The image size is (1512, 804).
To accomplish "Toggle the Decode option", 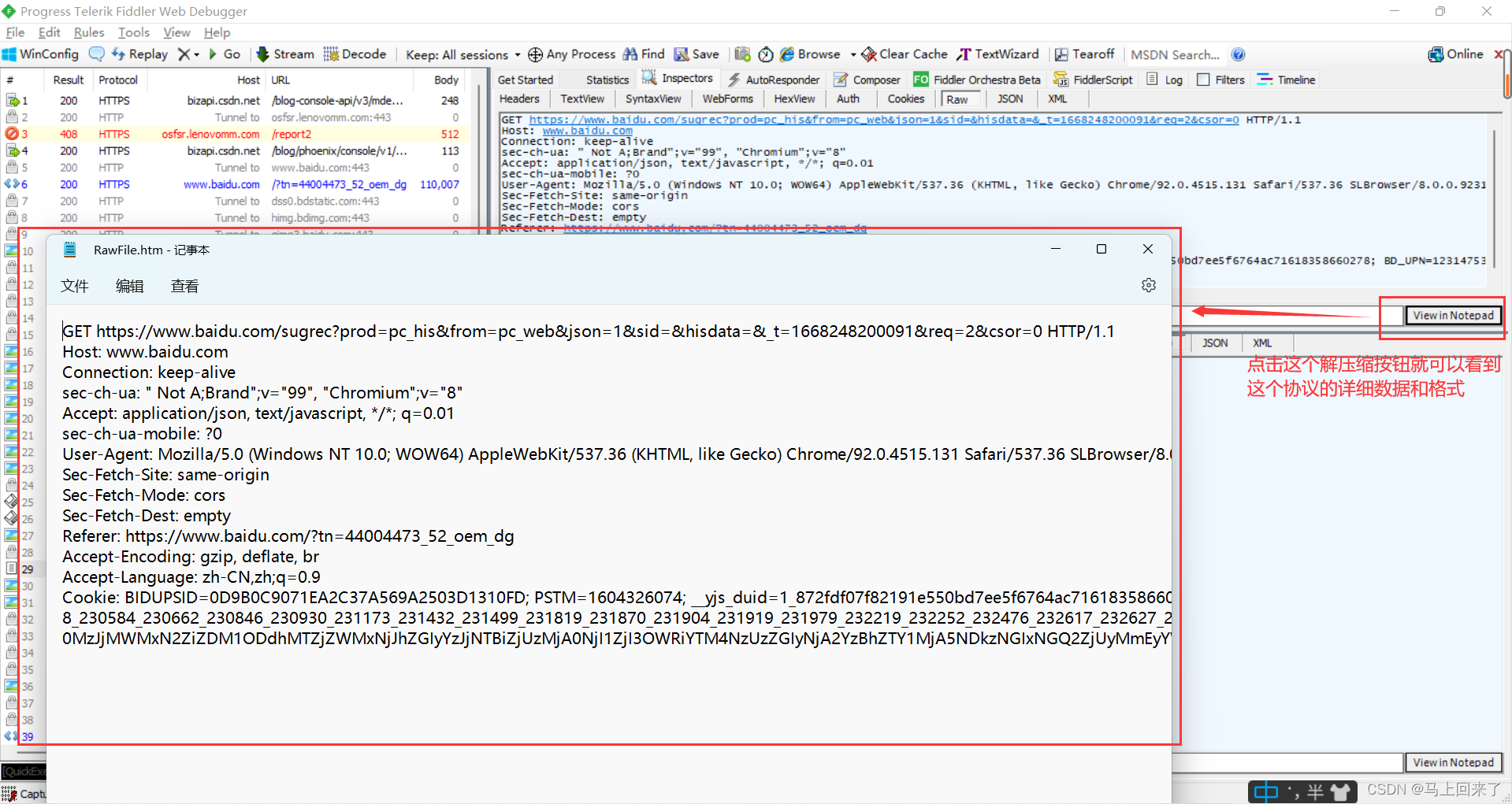I will click(x=355, y=54).
